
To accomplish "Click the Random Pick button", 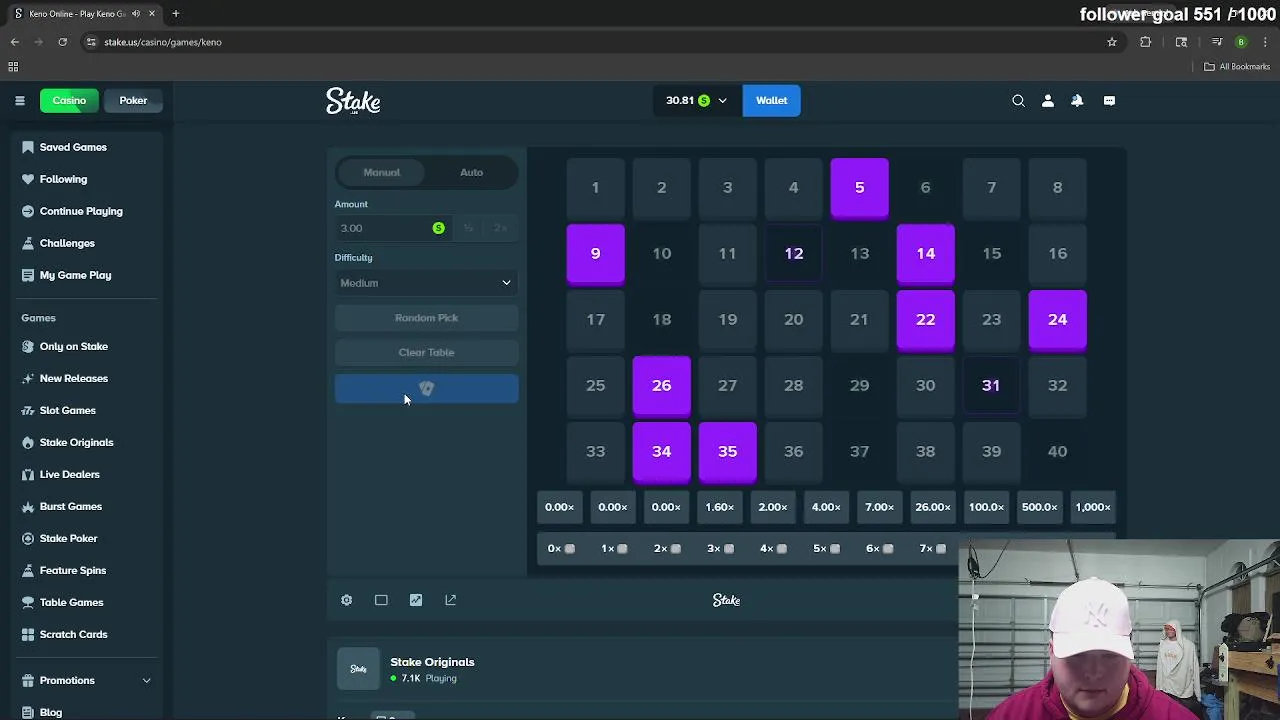I will tap(426, 318).
